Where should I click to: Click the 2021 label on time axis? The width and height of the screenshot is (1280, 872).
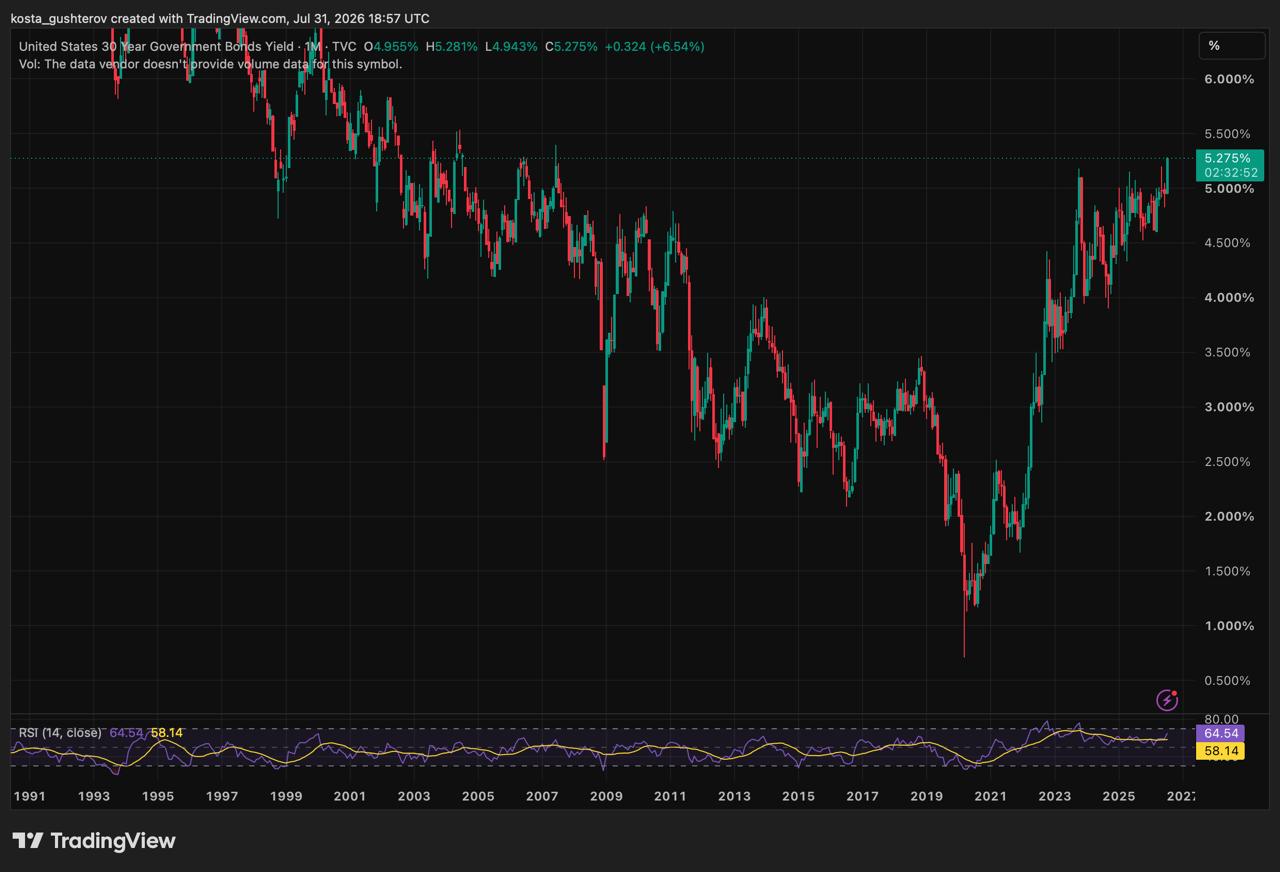991,796
